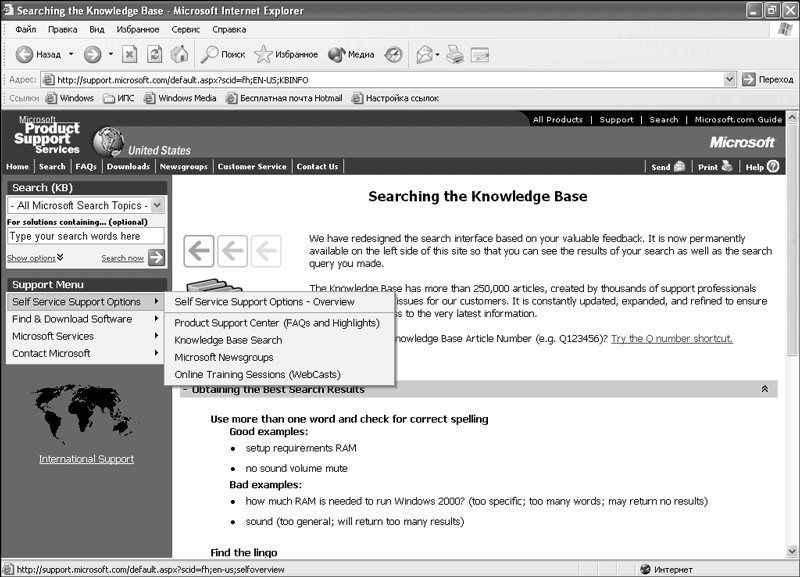Click the Send envelope icon on the page
Viewport: 800px width, 577px height.
[680, 166]
